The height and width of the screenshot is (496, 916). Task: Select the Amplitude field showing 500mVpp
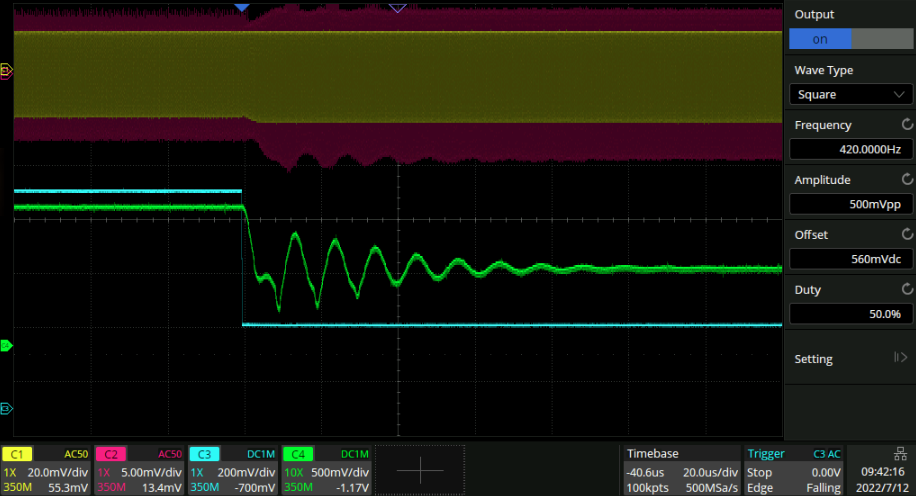pyautogui.click(x=850, y=204)
